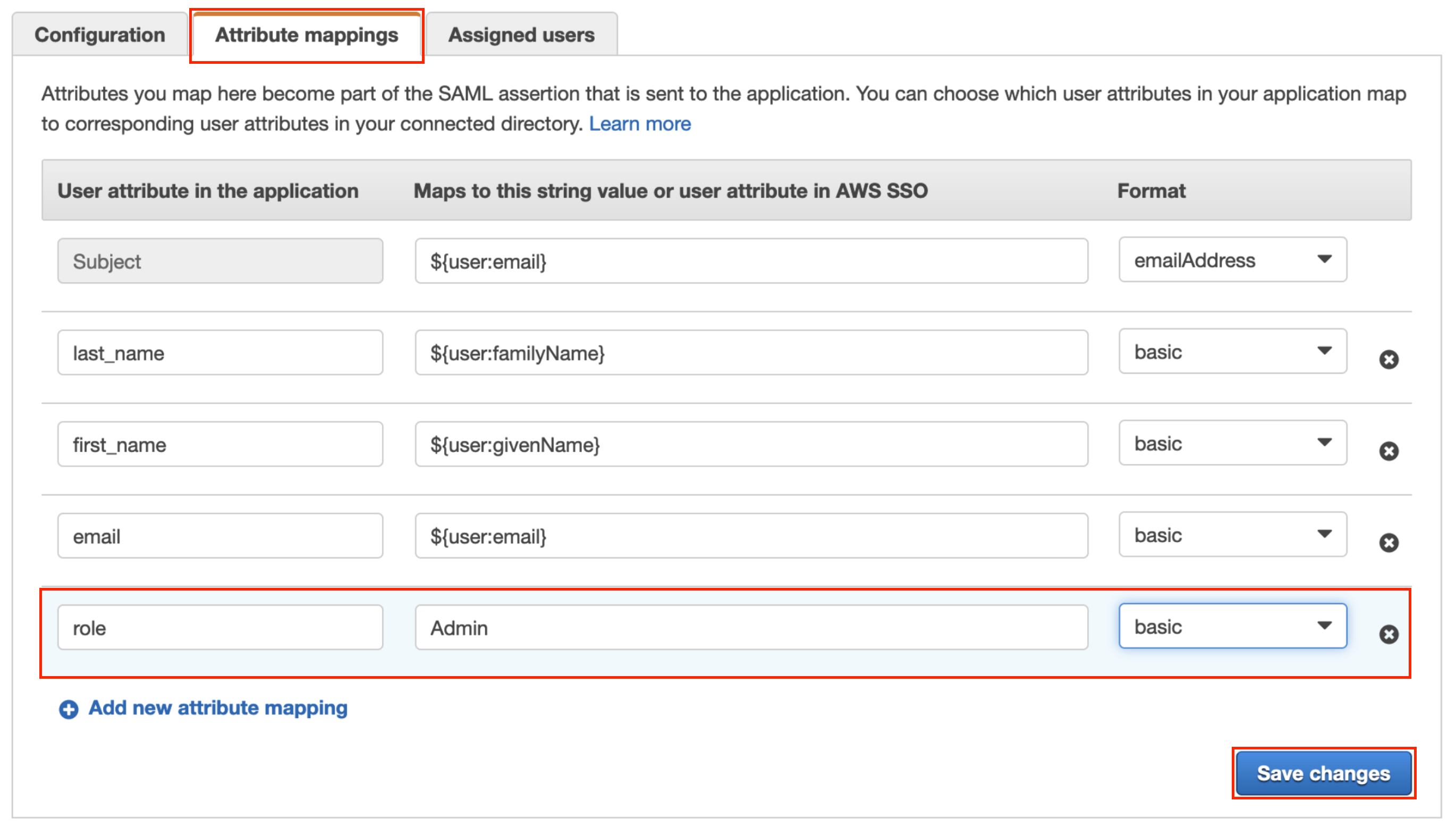The width and height of the screenshot is (1456, 826).
Task: Click the Subject ${user:email} value field
Action: (751, 262)
